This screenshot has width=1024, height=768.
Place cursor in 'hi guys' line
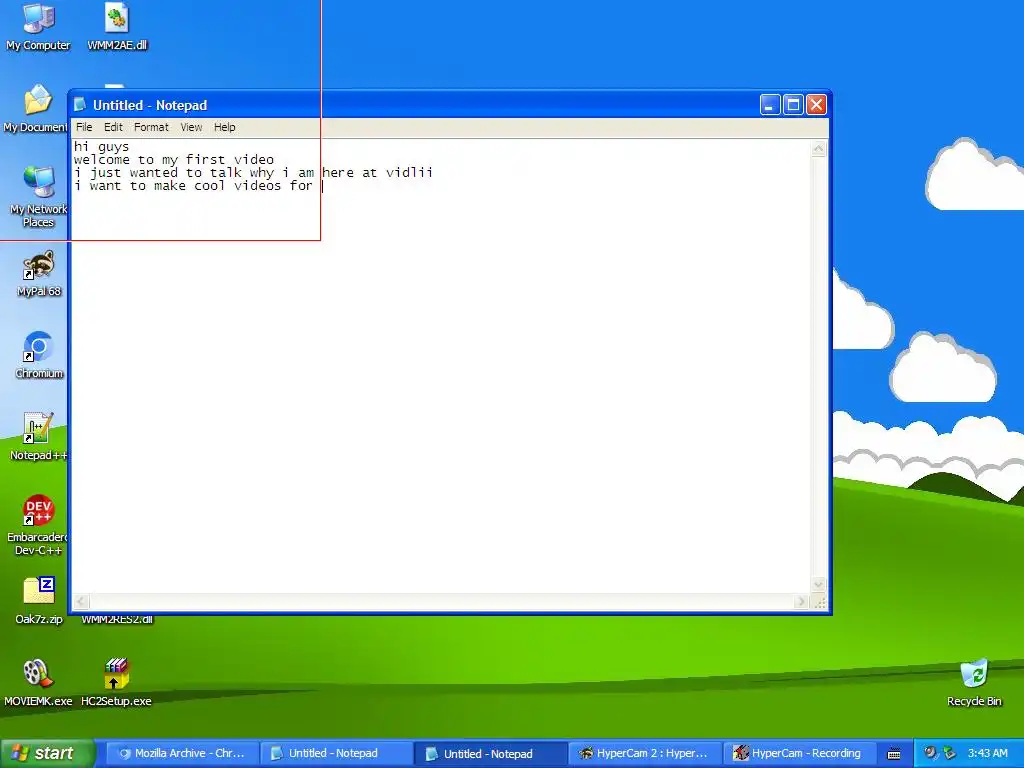[x=101, y=146]
